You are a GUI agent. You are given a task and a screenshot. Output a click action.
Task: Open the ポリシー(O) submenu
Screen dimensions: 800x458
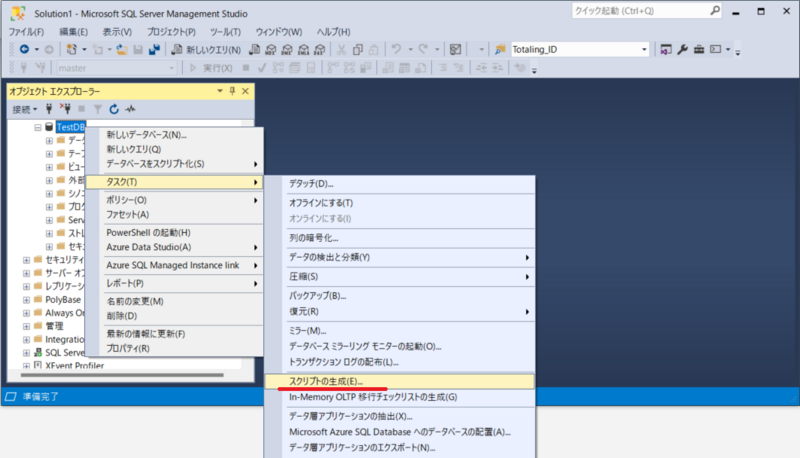[x=174, y=200]
